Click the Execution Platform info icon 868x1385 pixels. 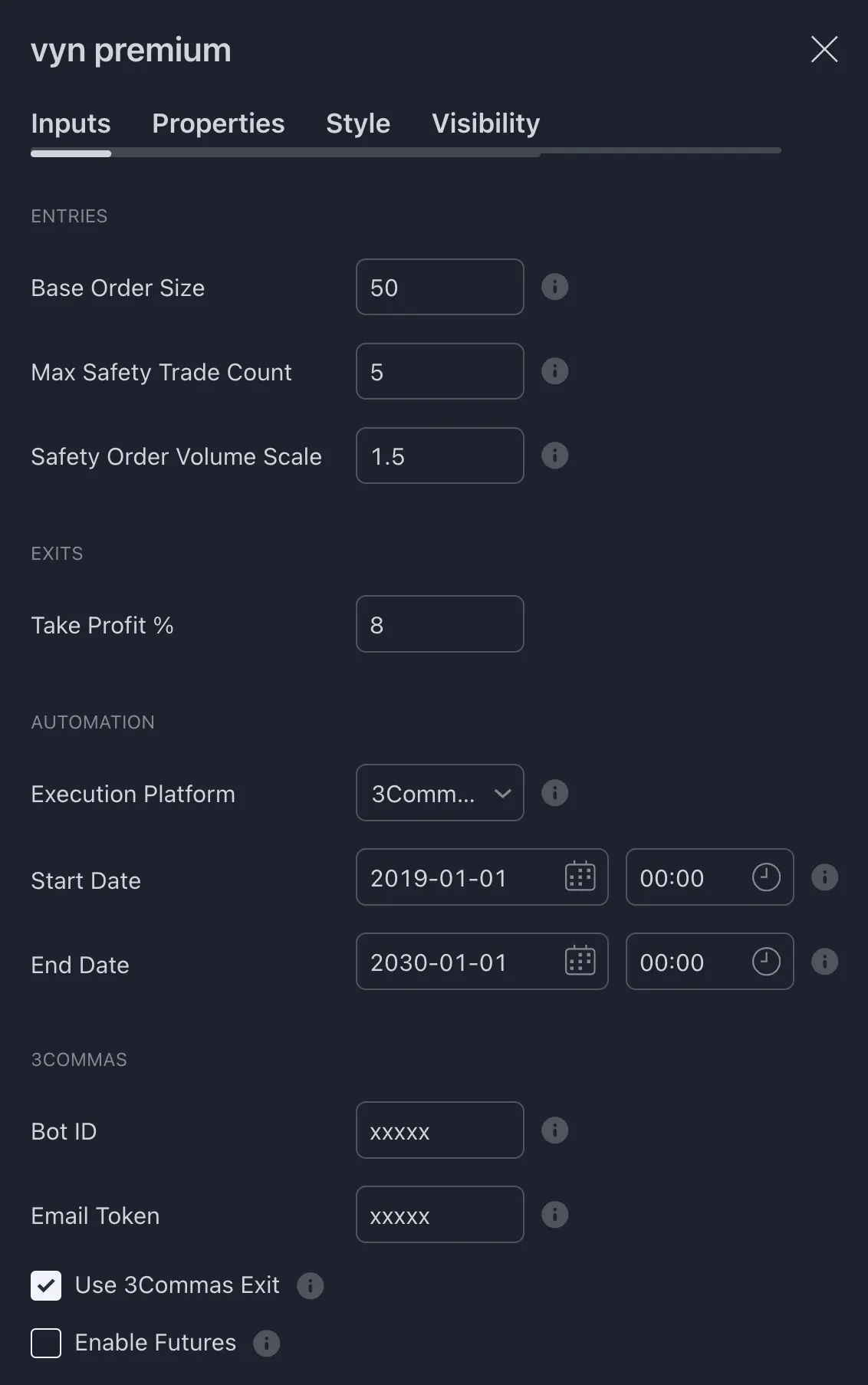554,793
